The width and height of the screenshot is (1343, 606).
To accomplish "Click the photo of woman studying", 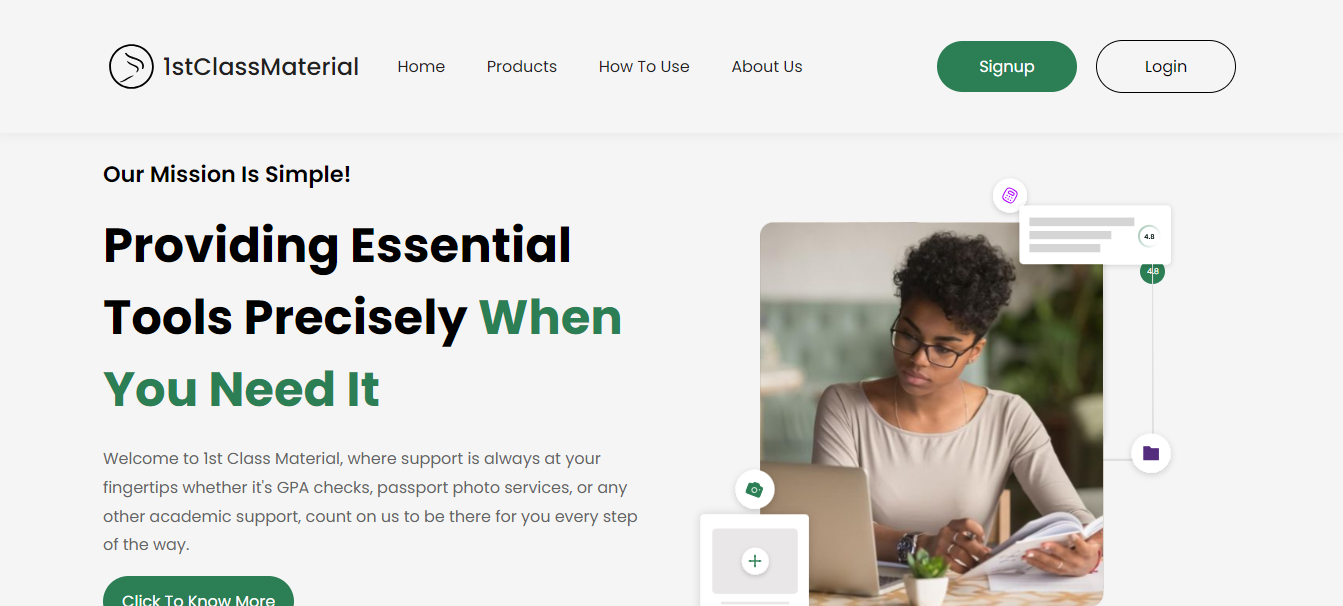I will (931, 414).
